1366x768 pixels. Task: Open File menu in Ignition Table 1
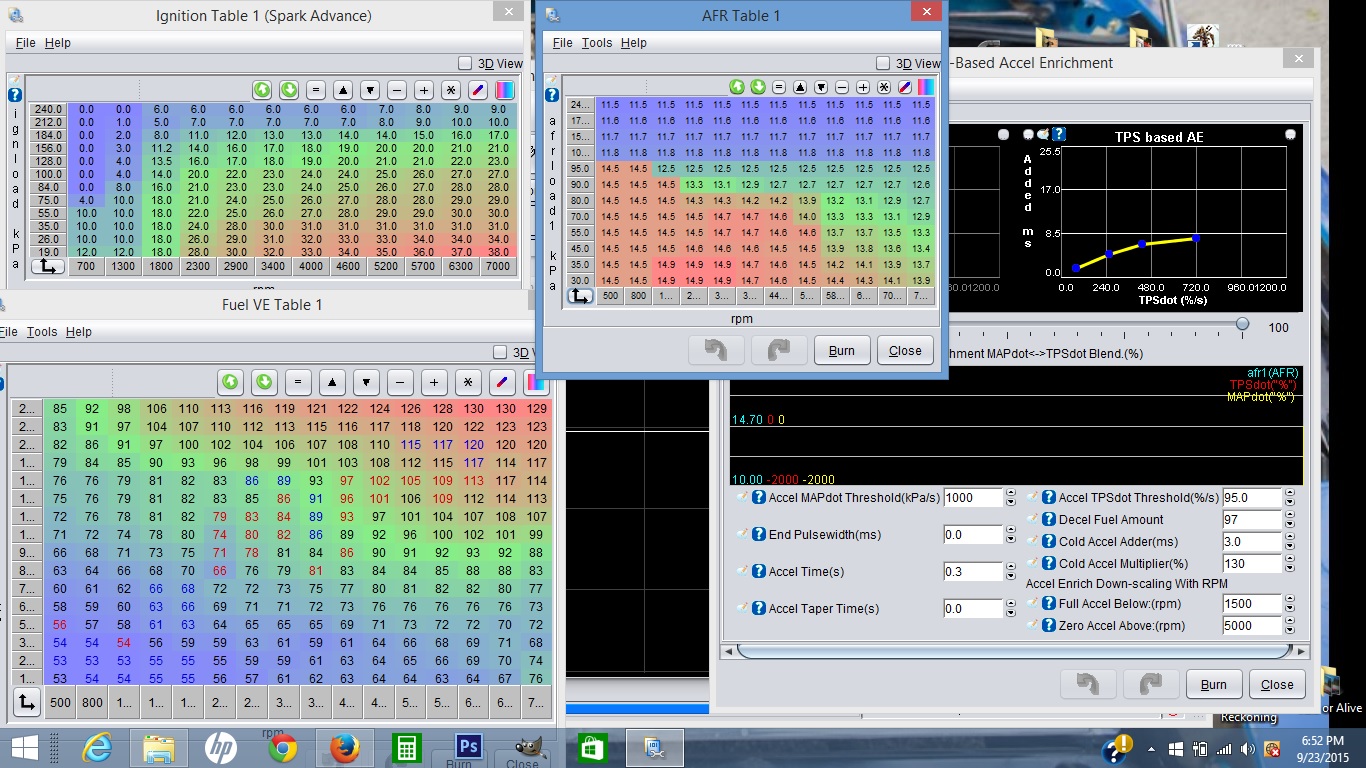coord(25,43)
